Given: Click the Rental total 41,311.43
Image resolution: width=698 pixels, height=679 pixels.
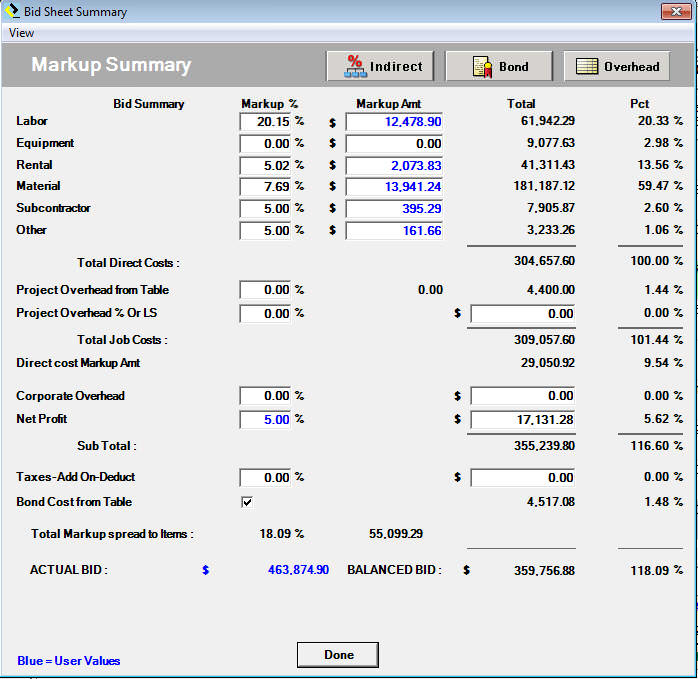Looking at the screenshot, I should point(548,165).
